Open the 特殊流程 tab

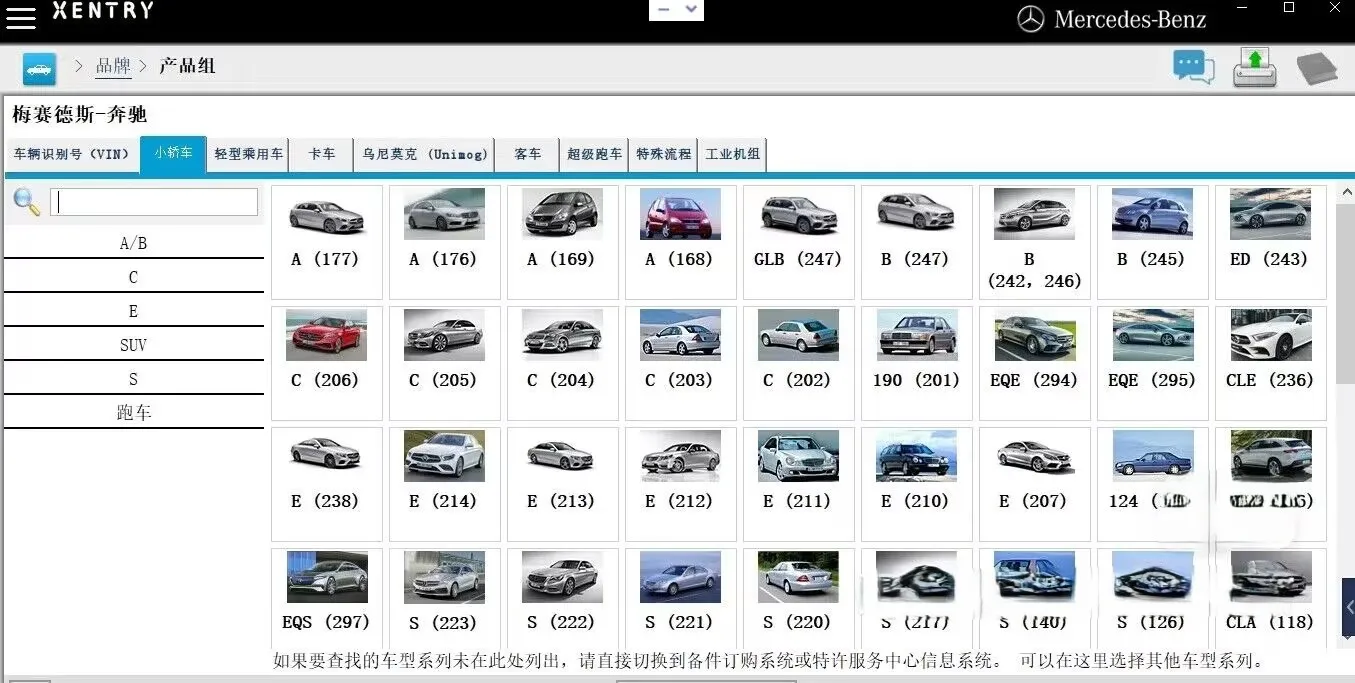[663, 155]
